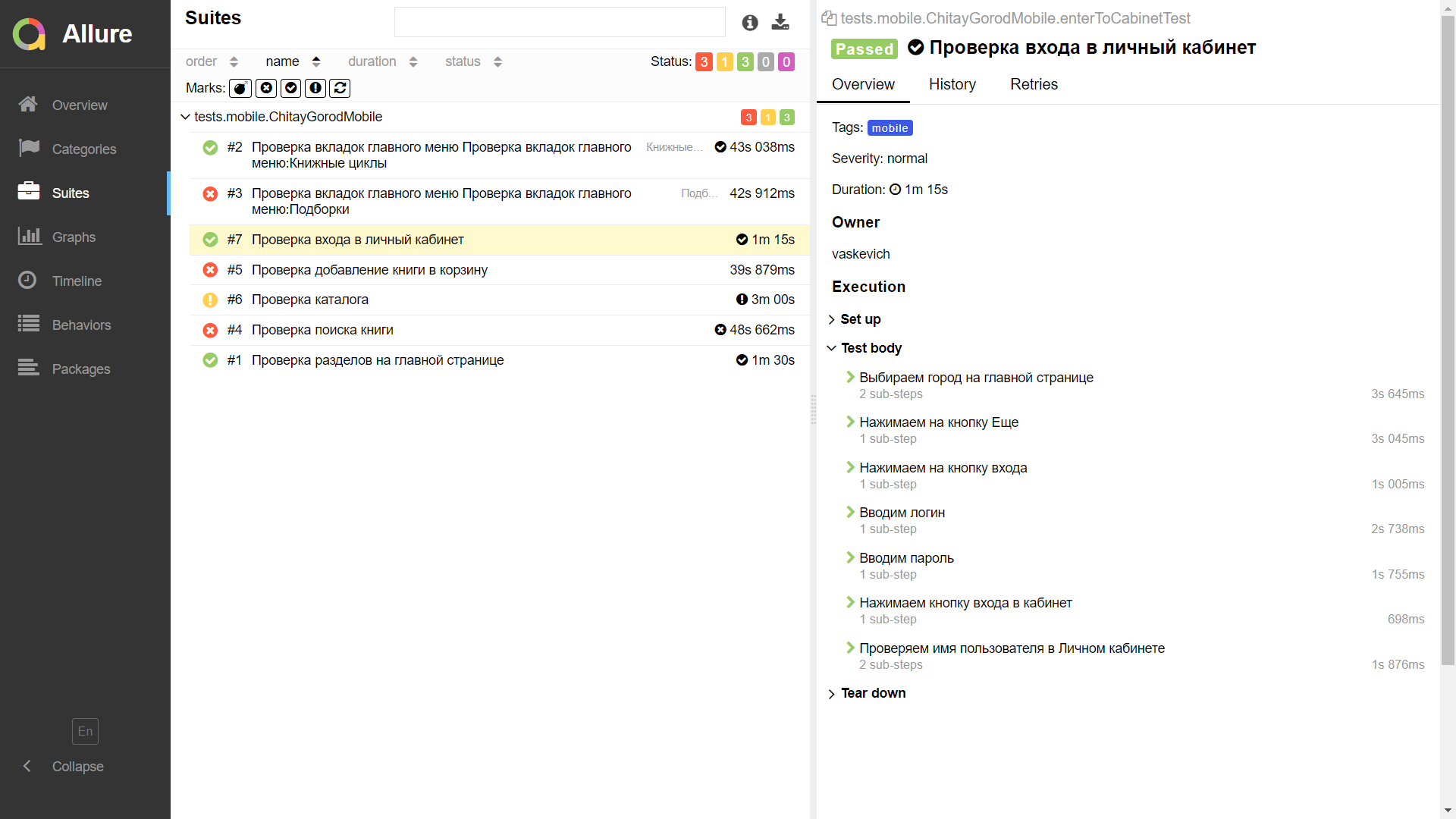Toggle the retries mark filter
This screenshot has height=819, width=1456.
340,88
